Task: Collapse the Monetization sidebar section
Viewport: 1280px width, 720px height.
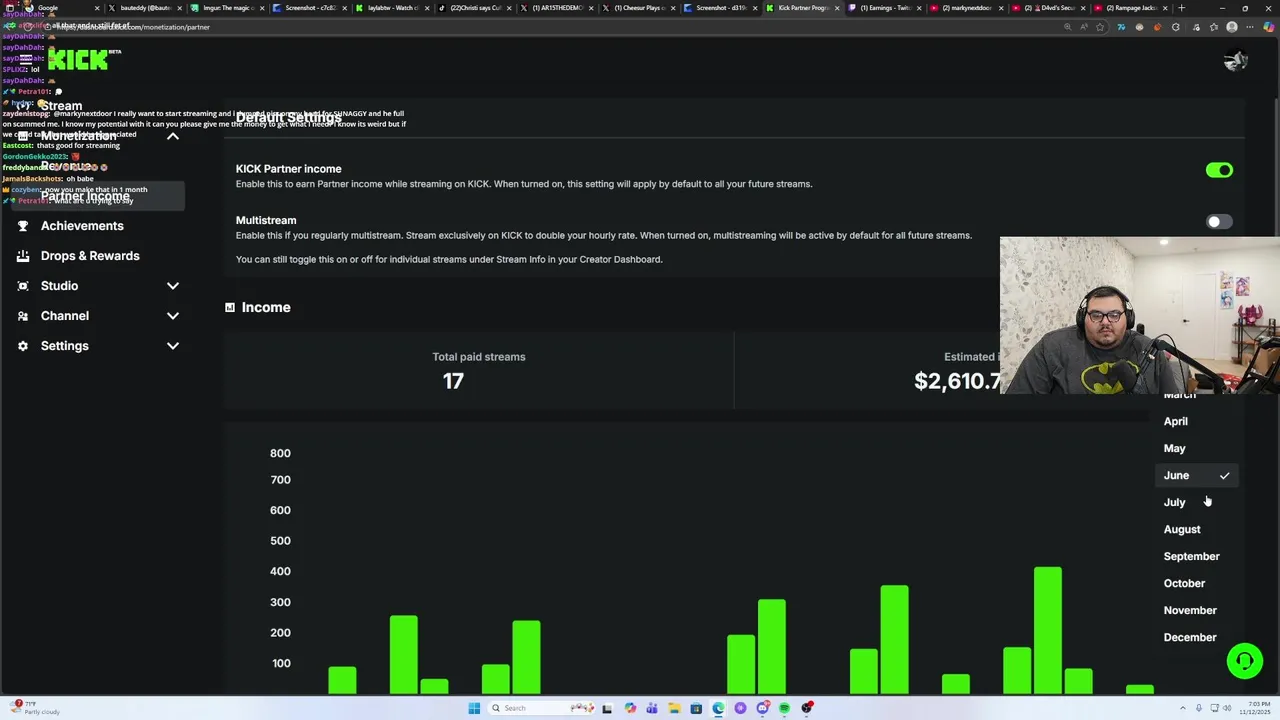Action: [x=173, y=136]
